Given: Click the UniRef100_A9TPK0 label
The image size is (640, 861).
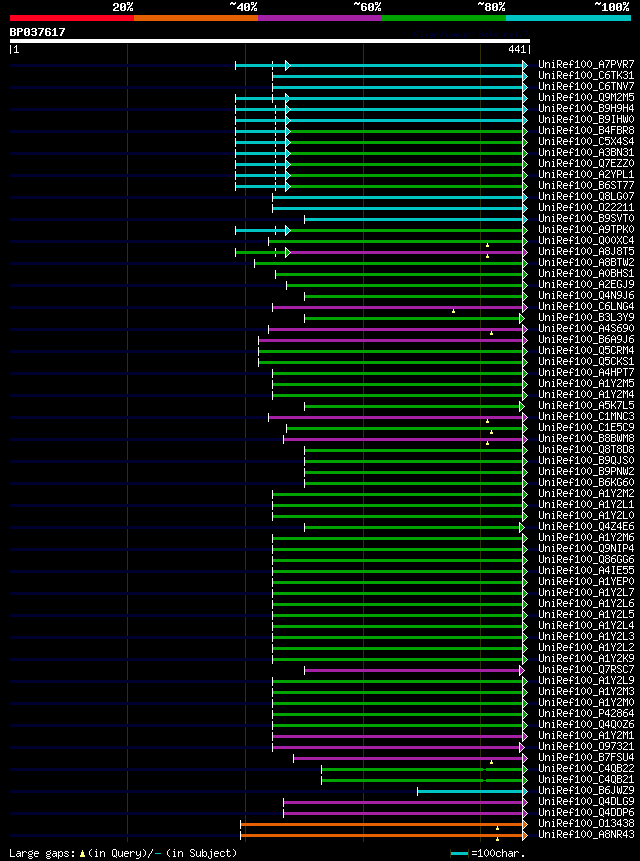Looking at the screenshot, I should coord(586,230).
